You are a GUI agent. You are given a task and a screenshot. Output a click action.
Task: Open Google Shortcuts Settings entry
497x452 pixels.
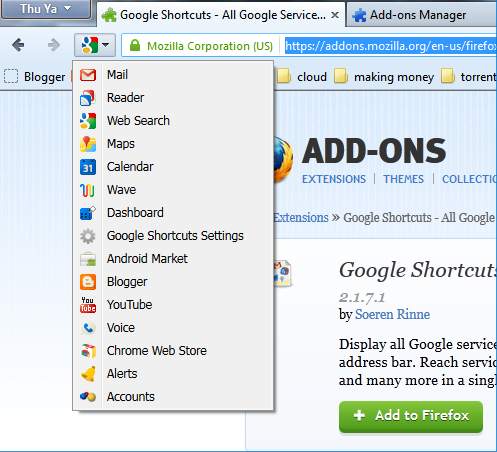click(173, 236)
